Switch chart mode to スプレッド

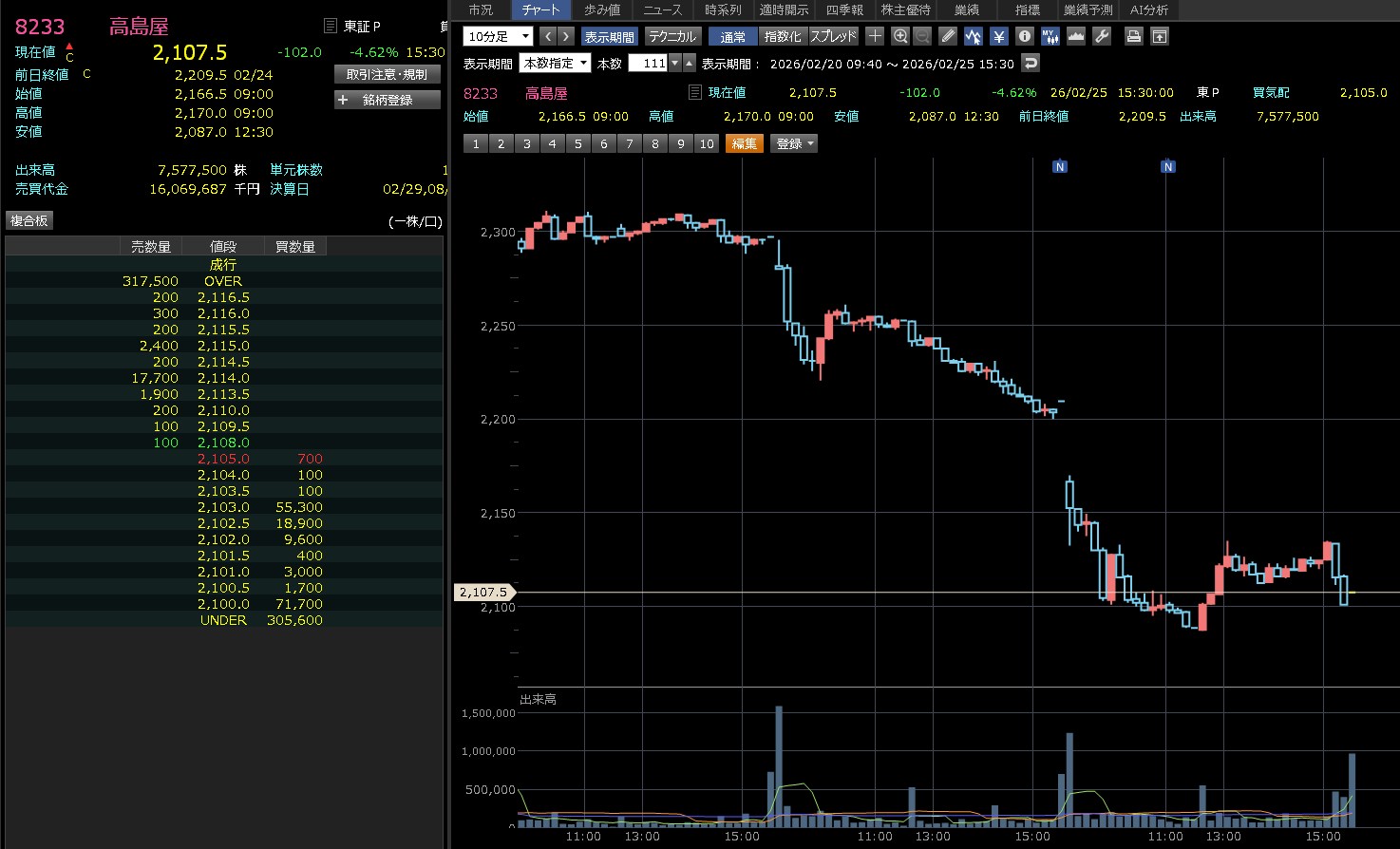833,36
